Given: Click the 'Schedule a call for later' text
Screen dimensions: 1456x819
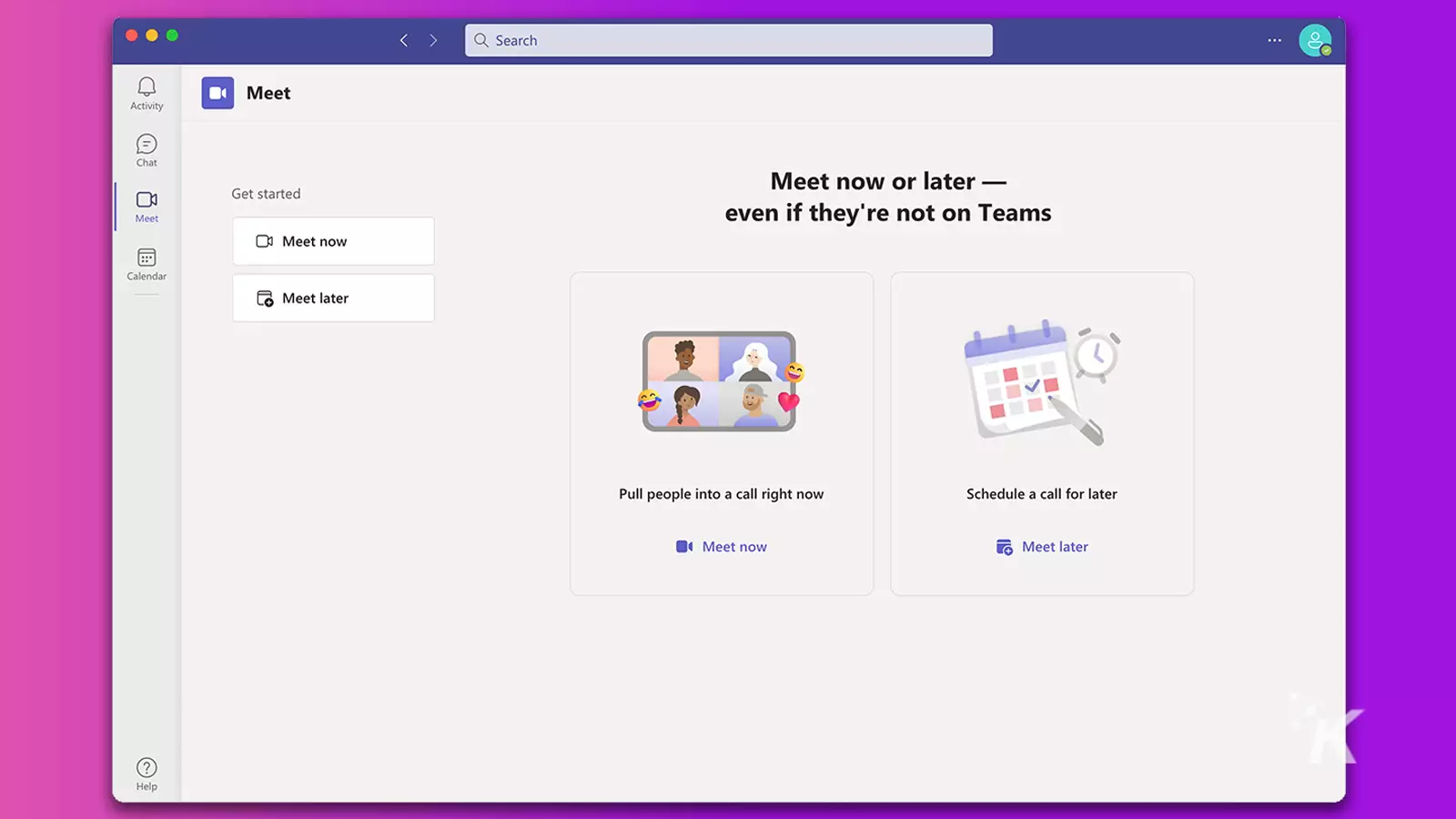Looking at the screenshot, I should click(x=1042, y=494).
